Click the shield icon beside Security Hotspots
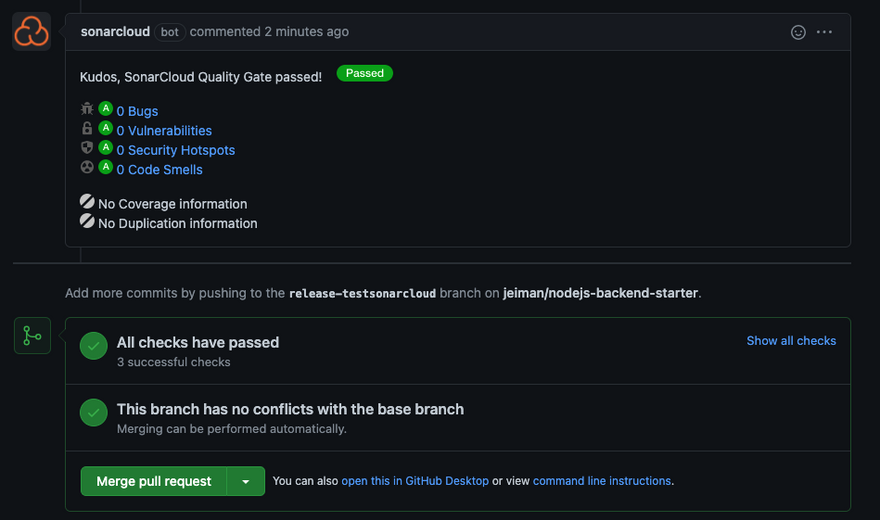 pos(87,148)
